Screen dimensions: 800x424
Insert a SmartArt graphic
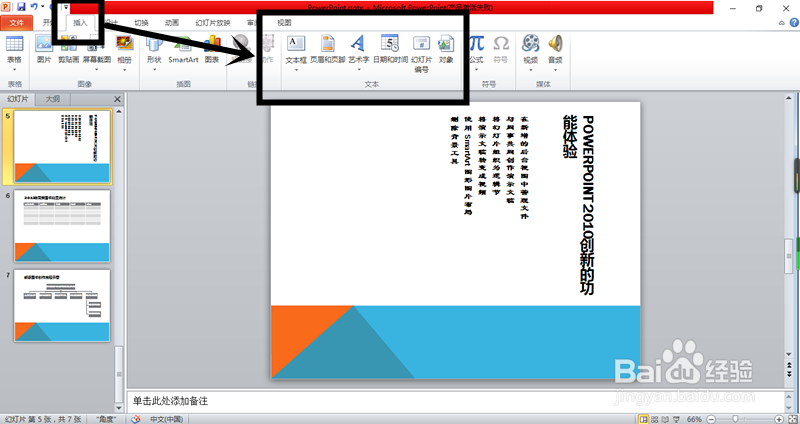pos(183,49)
